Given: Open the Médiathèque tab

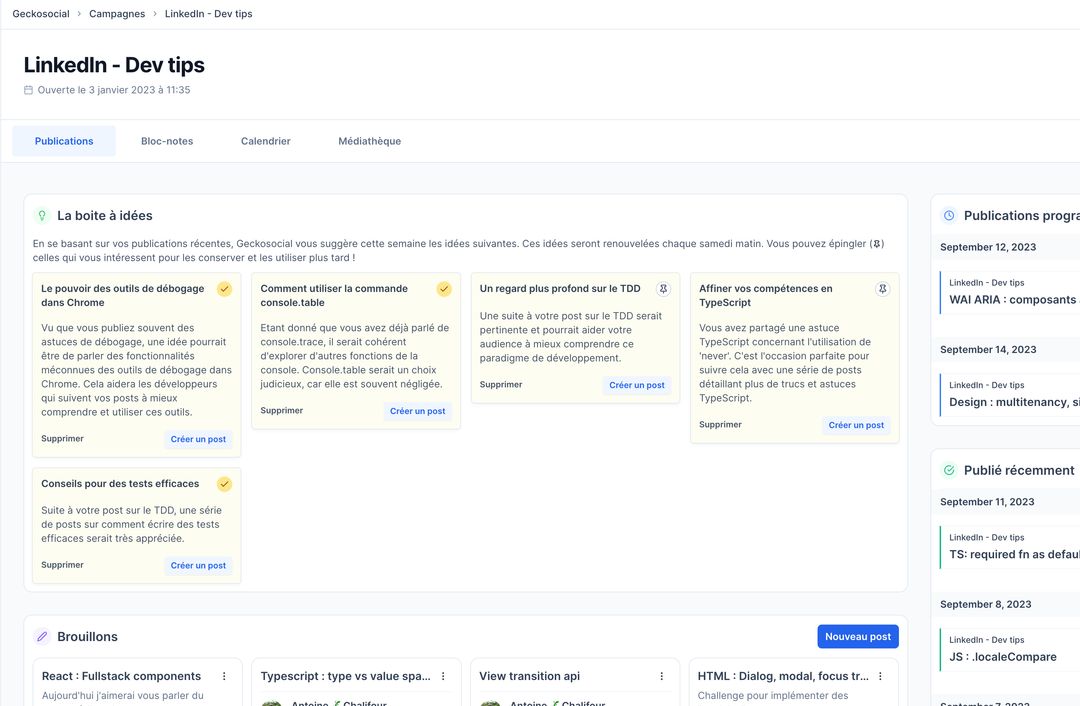Looking at the screenshot, I should tap(369, 141).
